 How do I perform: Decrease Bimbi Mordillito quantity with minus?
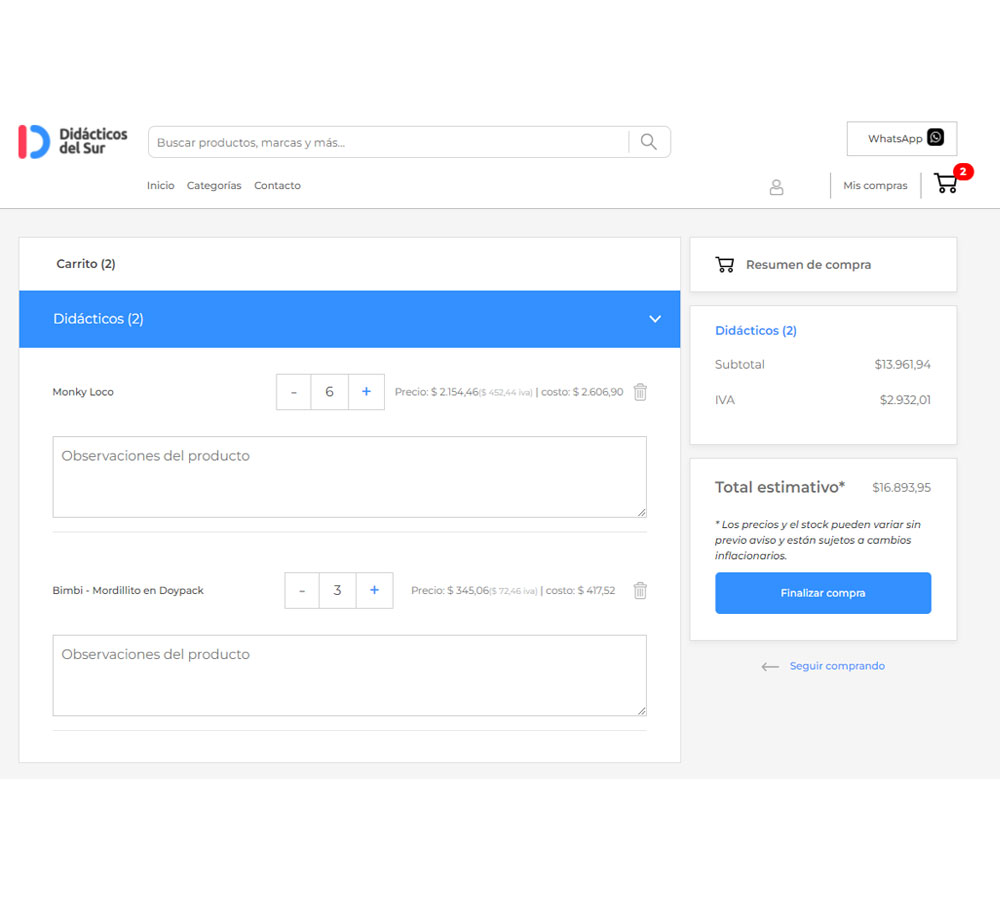pos(302,590)
